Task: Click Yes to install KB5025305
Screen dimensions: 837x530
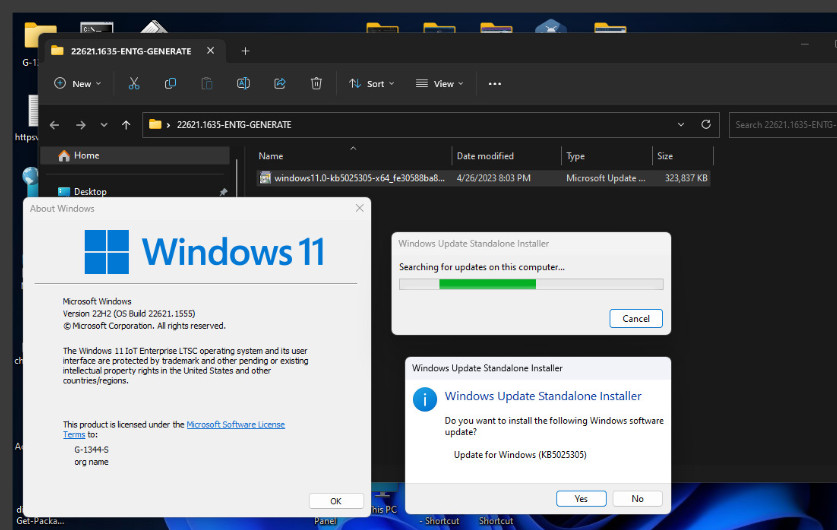Action: pyautogui.click(x=581, y=499)
